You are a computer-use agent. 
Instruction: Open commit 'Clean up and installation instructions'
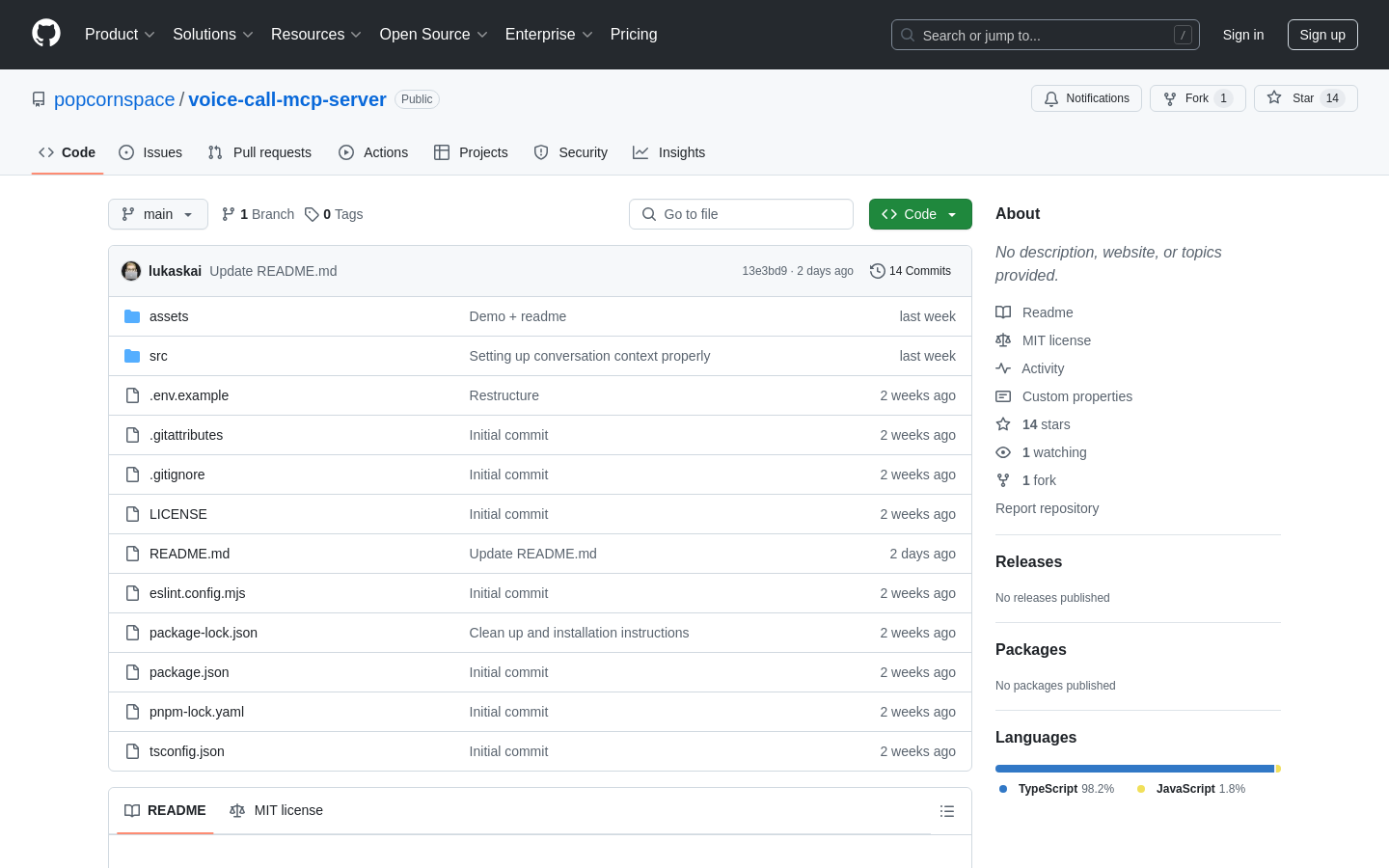coord(579,633)
